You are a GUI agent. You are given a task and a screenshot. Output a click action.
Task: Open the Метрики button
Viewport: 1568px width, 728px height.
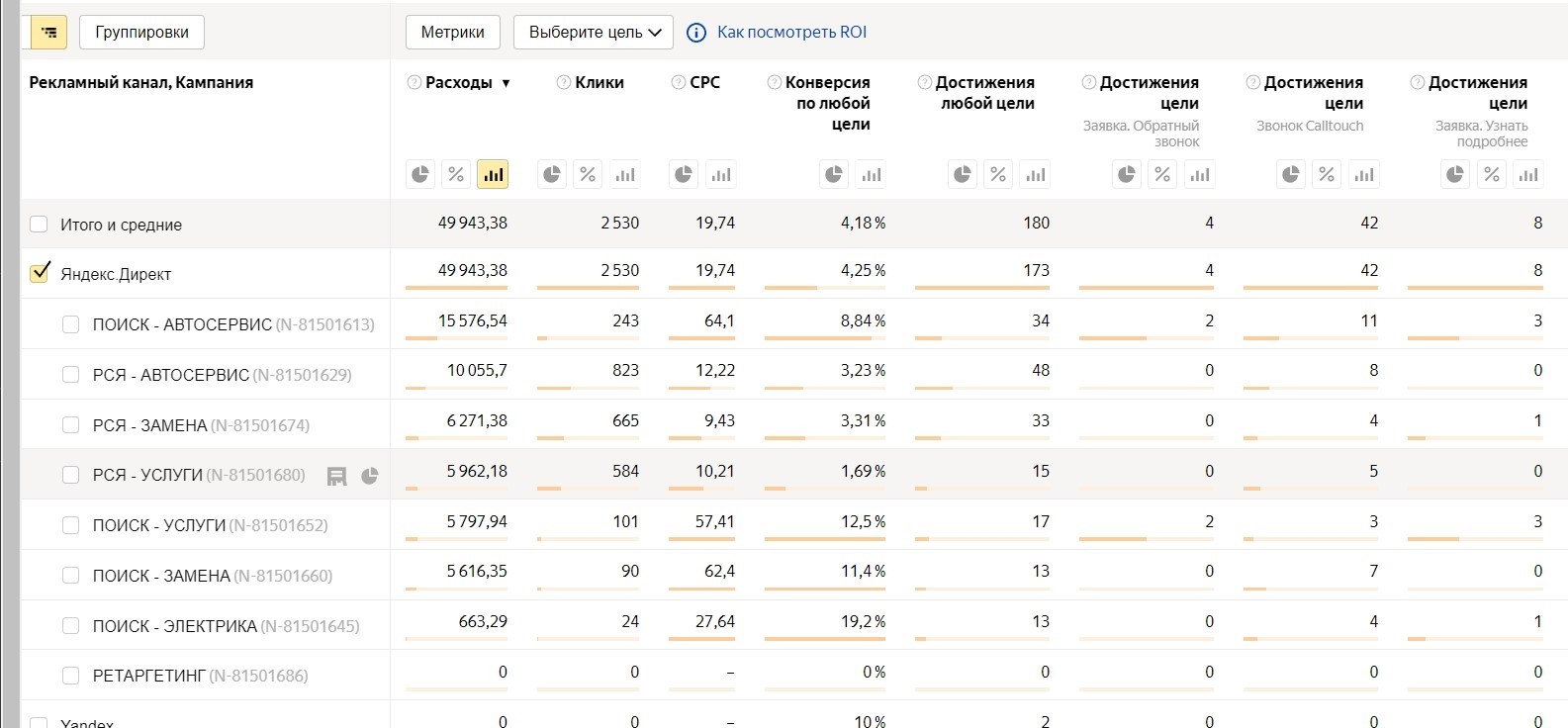click(x=453, y=33)
